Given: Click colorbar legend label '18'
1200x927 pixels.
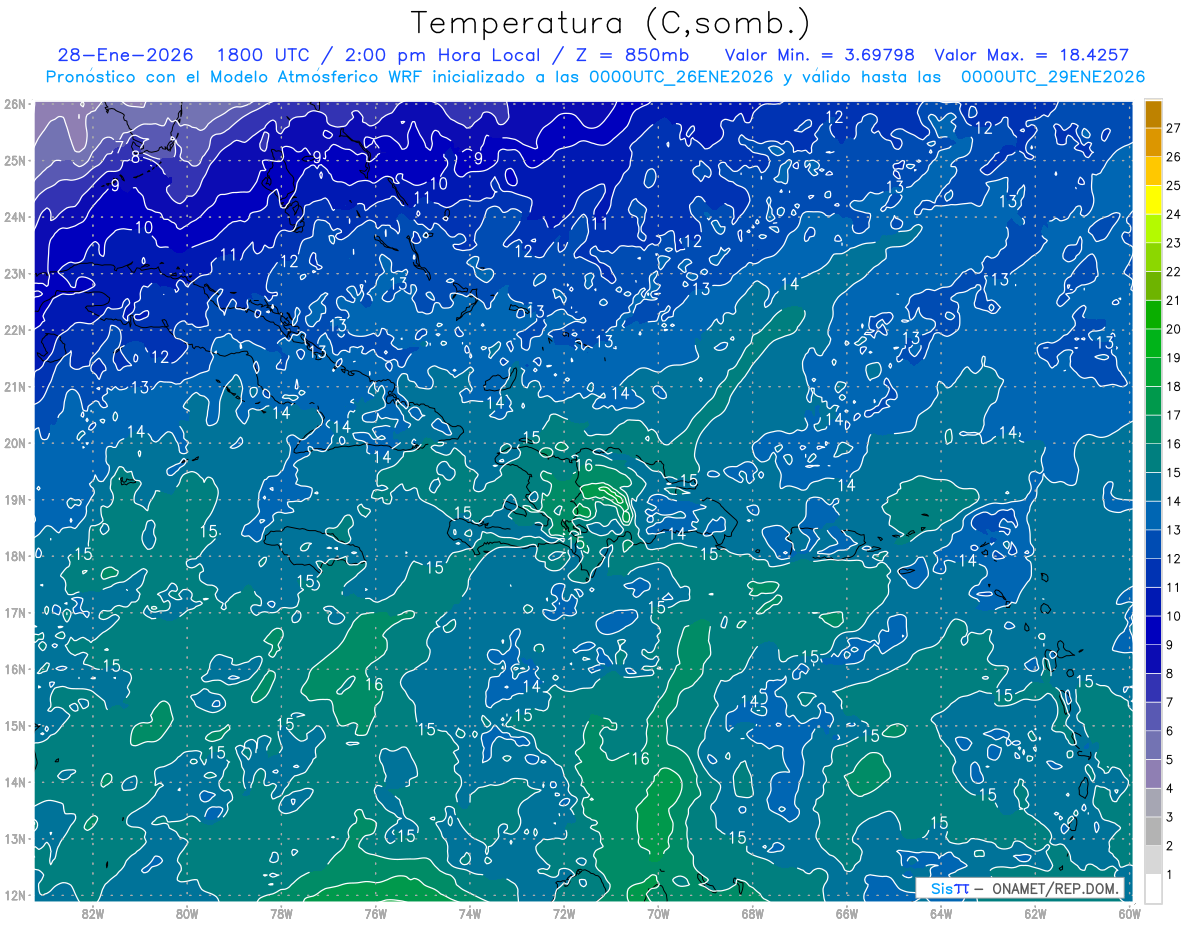Looking at the screenshot, I should (1173, 387).
